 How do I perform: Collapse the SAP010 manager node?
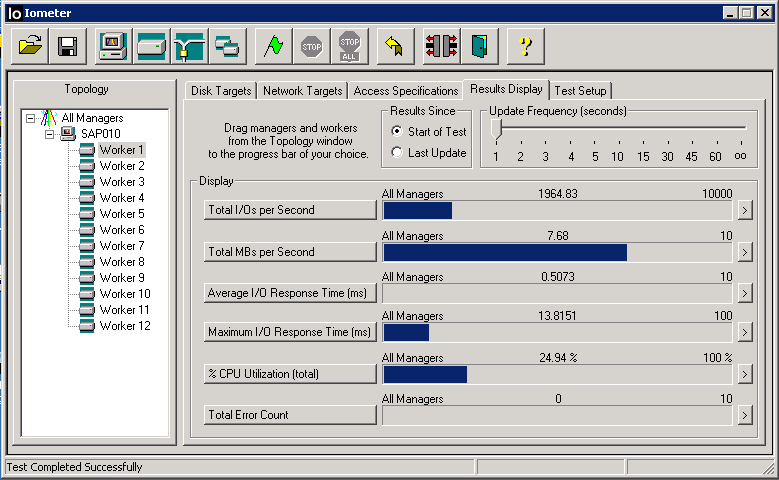[49, 134]
